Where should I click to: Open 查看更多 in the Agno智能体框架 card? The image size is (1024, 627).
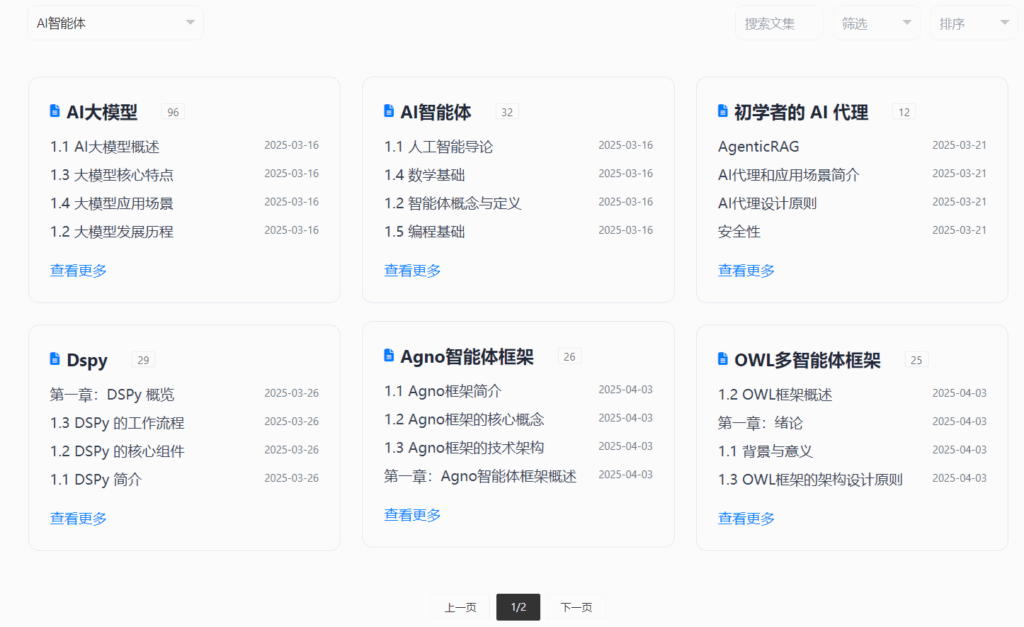412,515
